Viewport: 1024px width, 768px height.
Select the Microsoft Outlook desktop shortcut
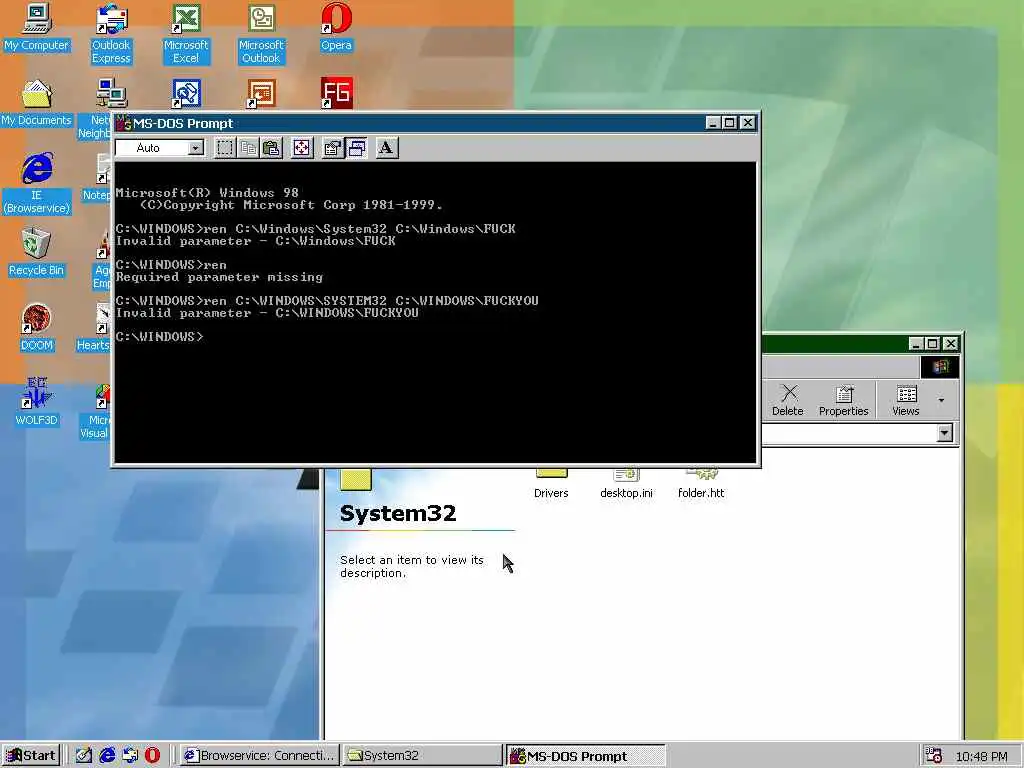coord(261,34)
